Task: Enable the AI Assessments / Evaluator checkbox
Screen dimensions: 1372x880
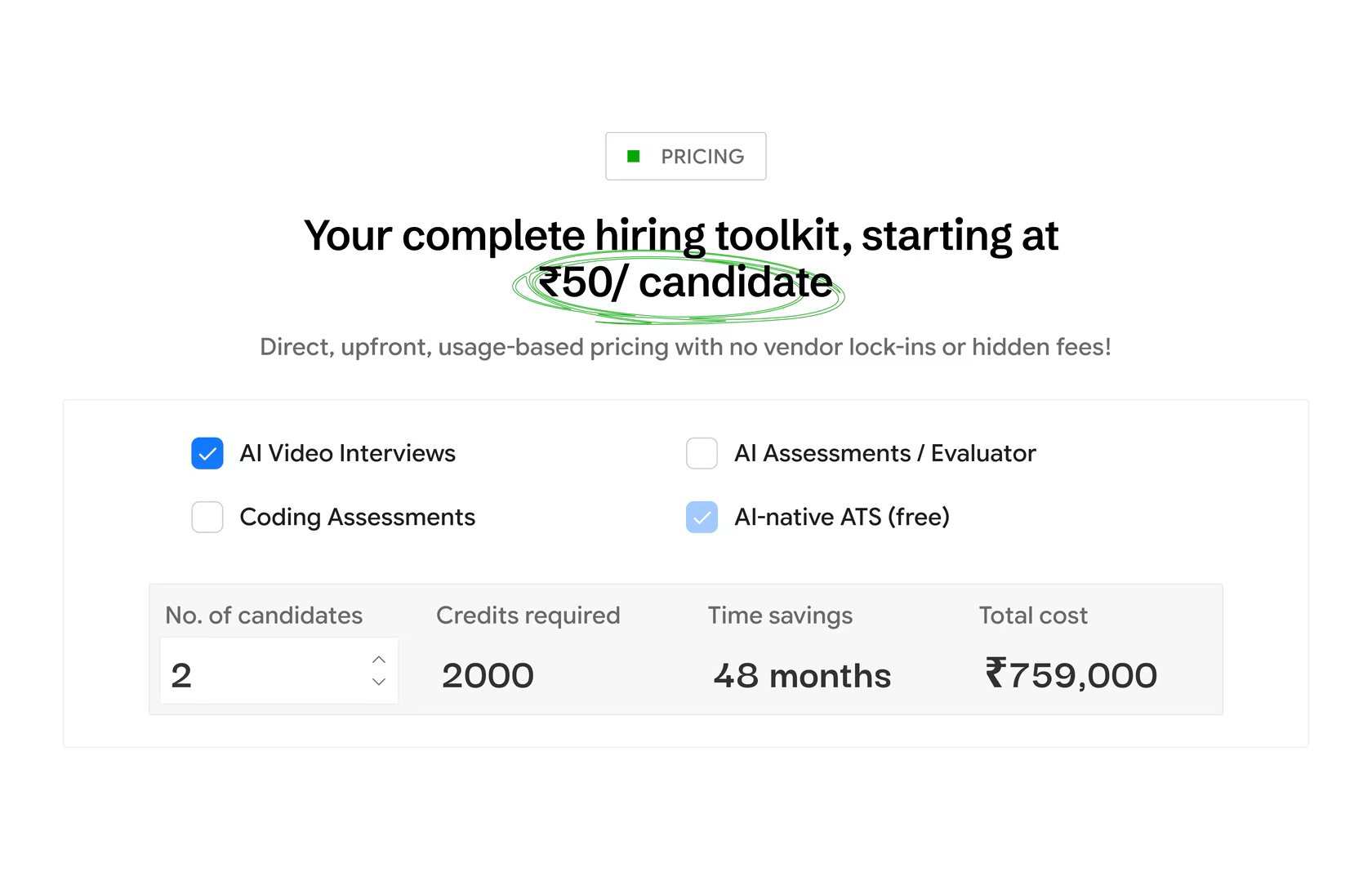Action: pos(702,453)
